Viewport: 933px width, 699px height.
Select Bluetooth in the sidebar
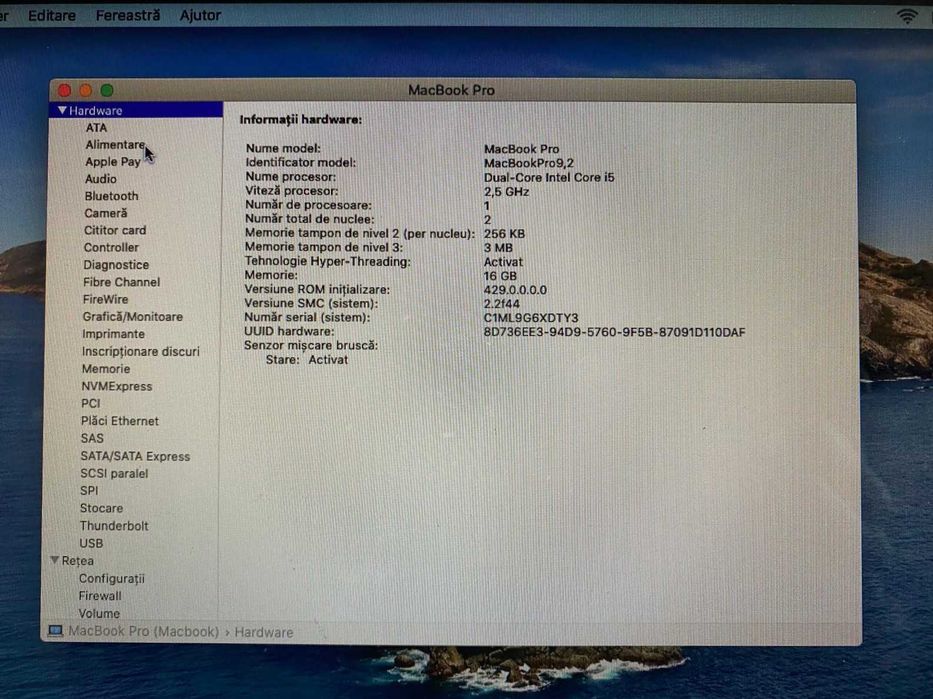[x=111, y=196]
